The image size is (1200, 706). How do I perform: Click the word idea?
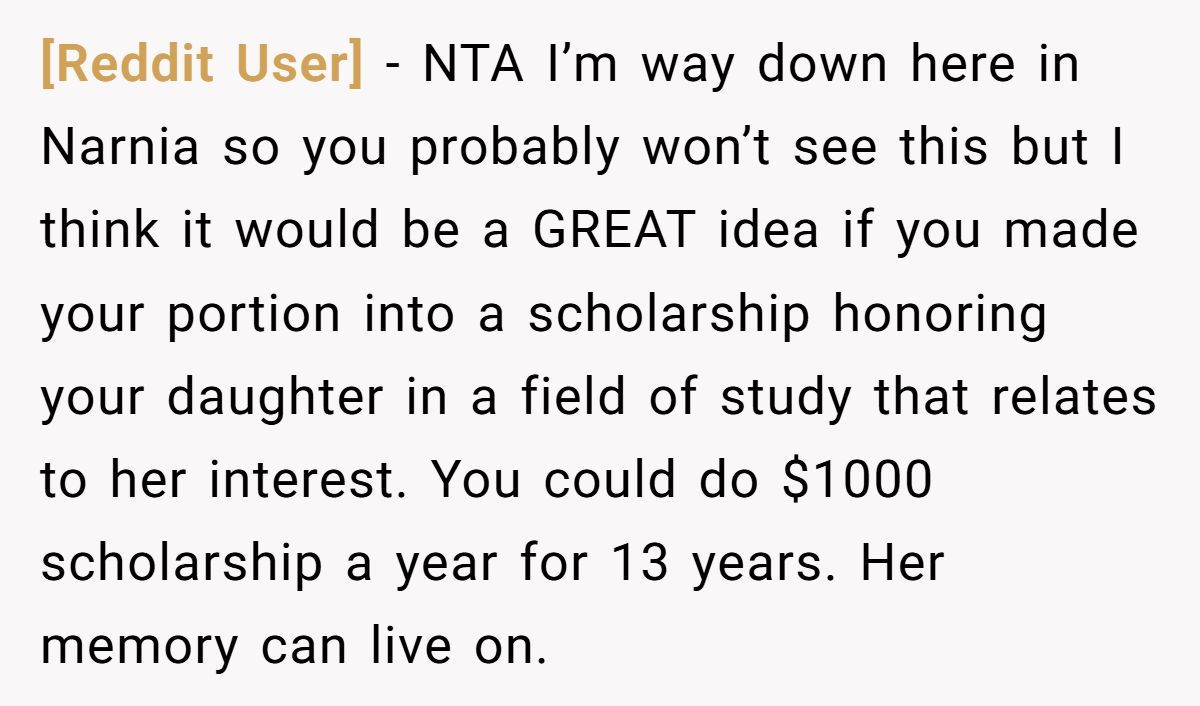pyautogui.click(x=767, y=231)
